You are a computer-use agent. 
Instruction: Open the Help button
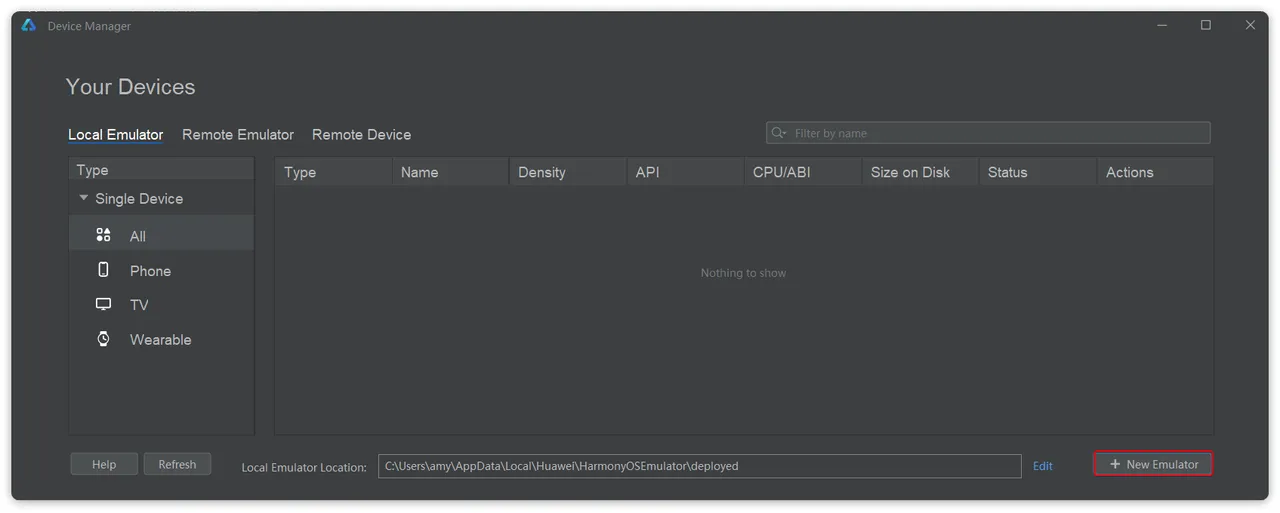104,464
